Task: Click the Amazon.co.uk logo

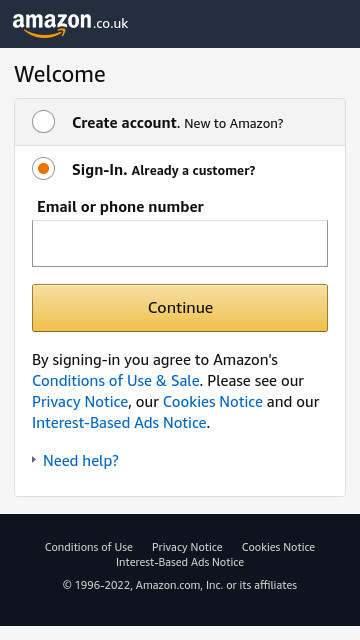Action: (70, 25)
